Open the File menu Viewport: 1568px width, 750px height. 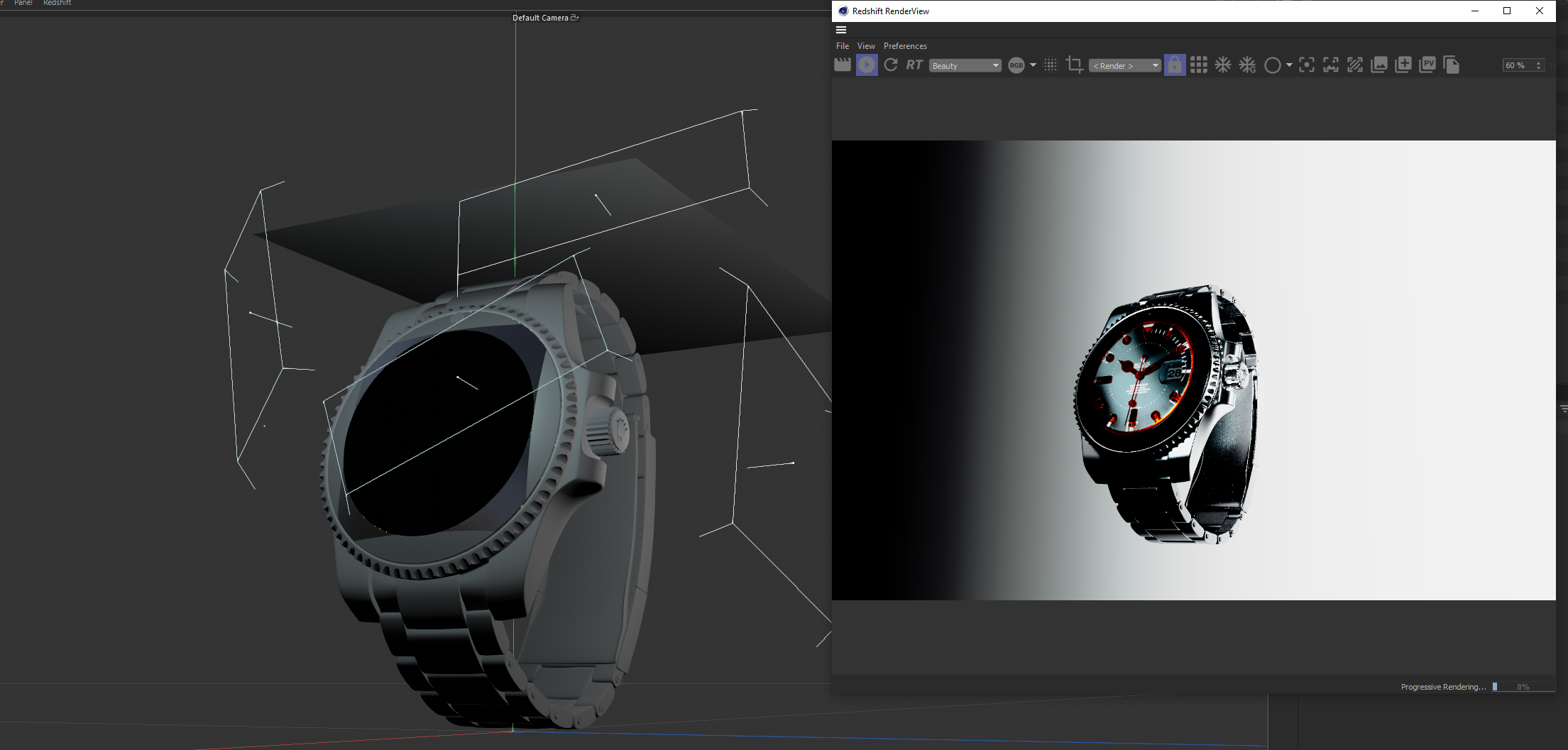(843, 46)
